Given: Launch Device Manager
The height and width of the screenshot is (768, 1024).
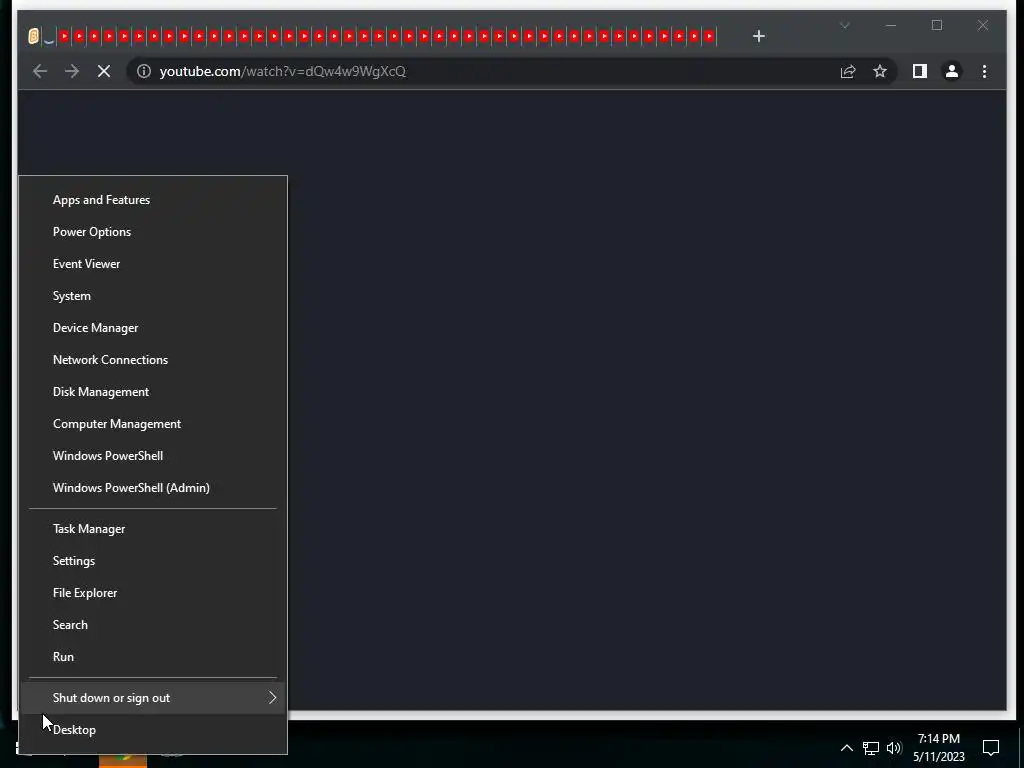Looking at the screenshot, I should (x=153, y=328).
